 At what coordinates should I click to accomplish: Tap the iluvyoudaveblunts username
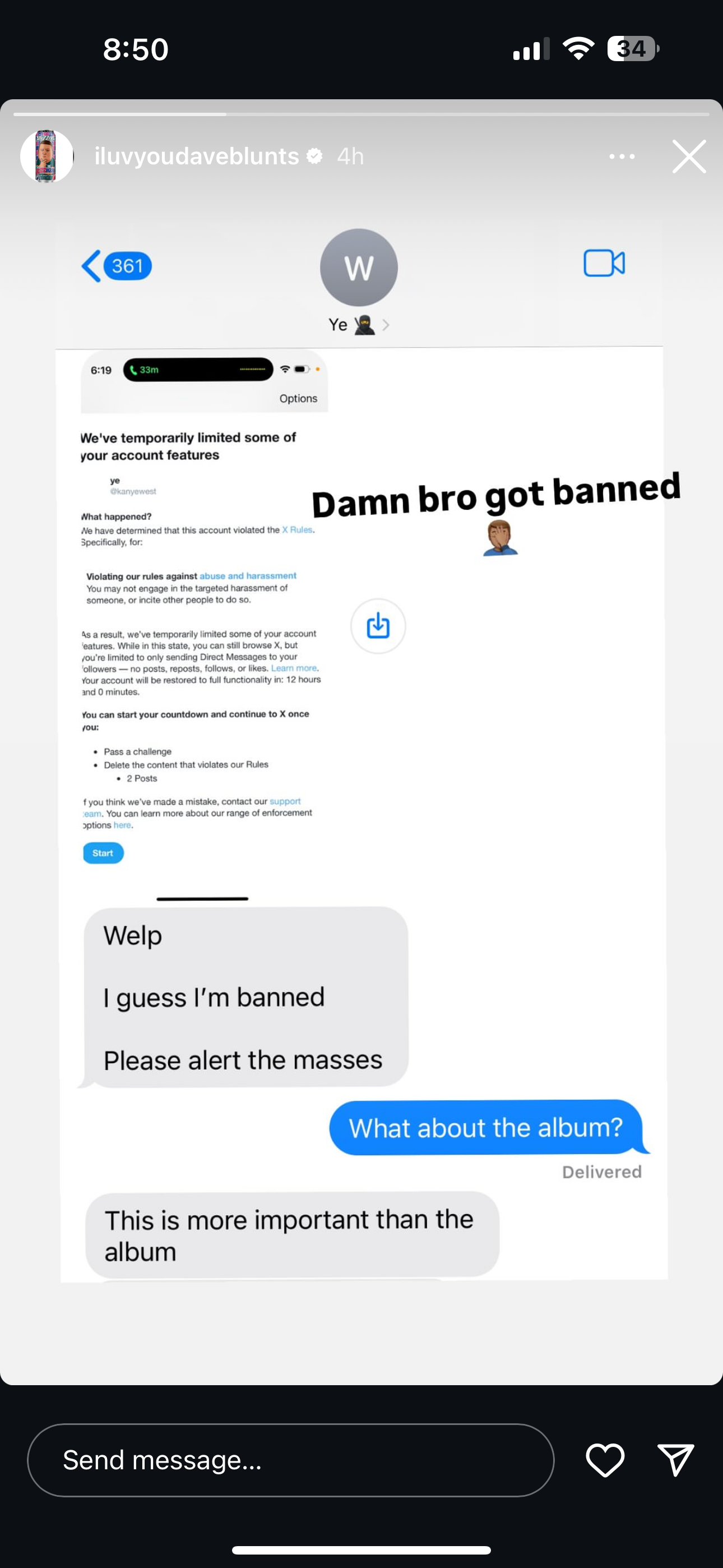pyautogui.click(x=197, y=156)
